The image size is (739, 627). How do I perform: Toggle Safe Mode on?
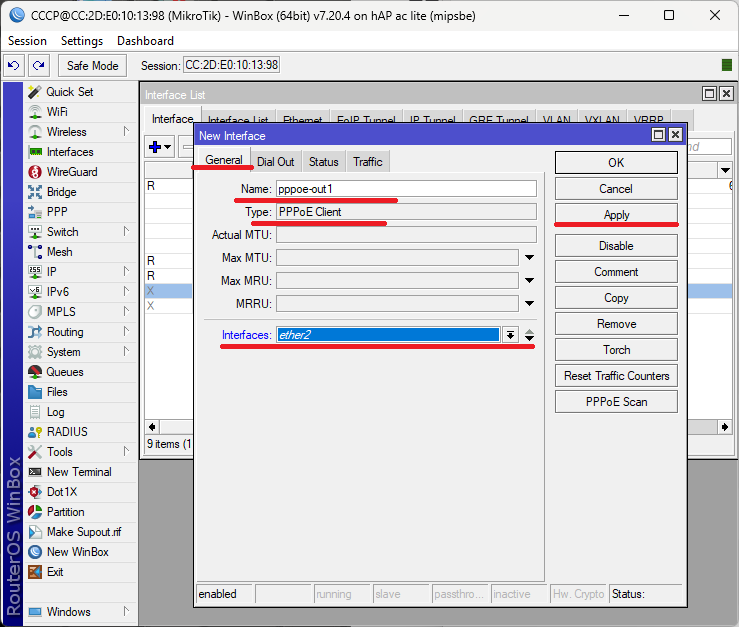[92, 66]
